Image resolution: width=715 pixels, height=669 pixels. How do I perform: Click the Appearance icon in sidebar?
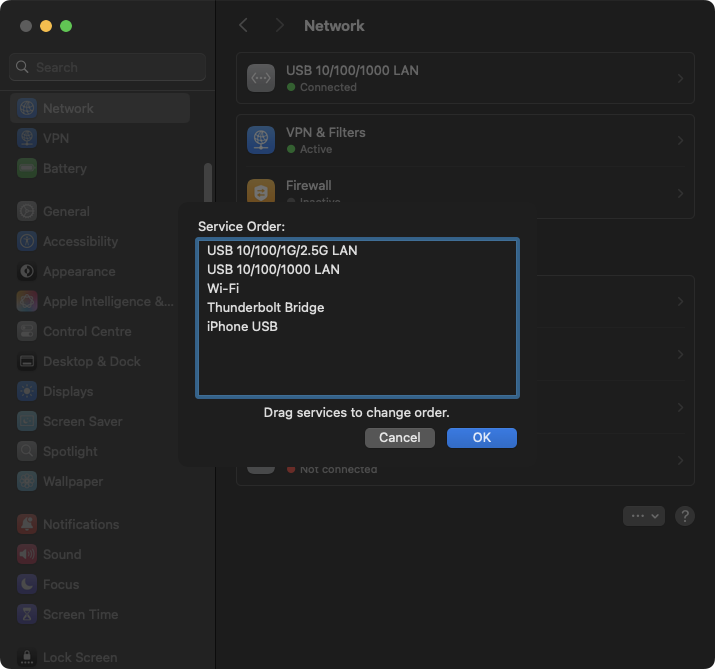point(27,271)
